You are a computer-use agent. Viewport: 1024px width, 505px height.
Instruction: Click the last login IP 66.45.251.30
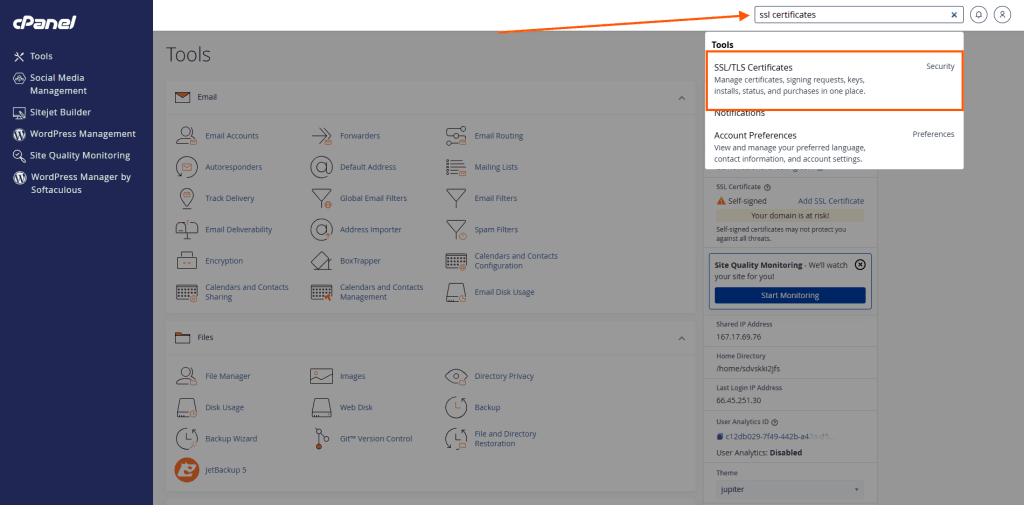pyautogui.click(x=739, y=400)
